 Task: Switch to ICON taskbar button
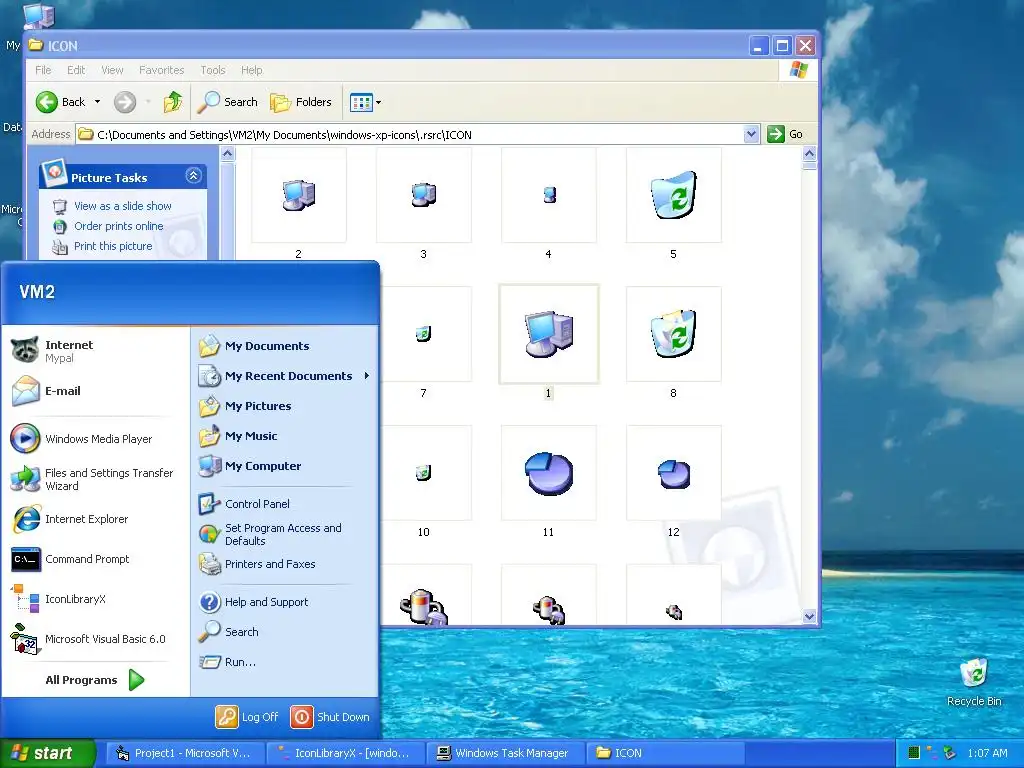[666, 753]
